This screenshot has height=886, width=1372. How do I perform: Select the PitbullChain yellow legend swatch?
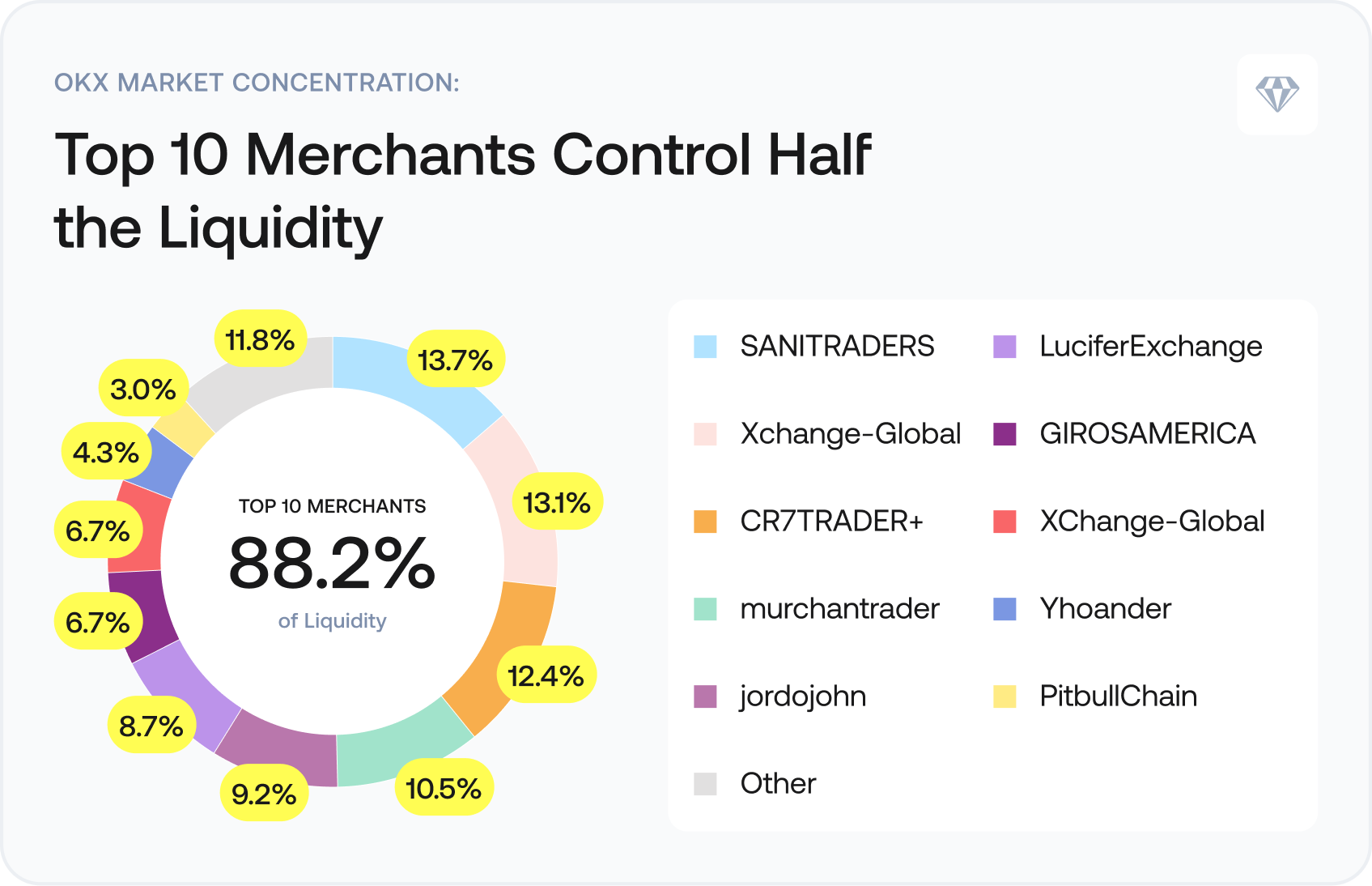pyautogui.click(x=1005, y=696)
